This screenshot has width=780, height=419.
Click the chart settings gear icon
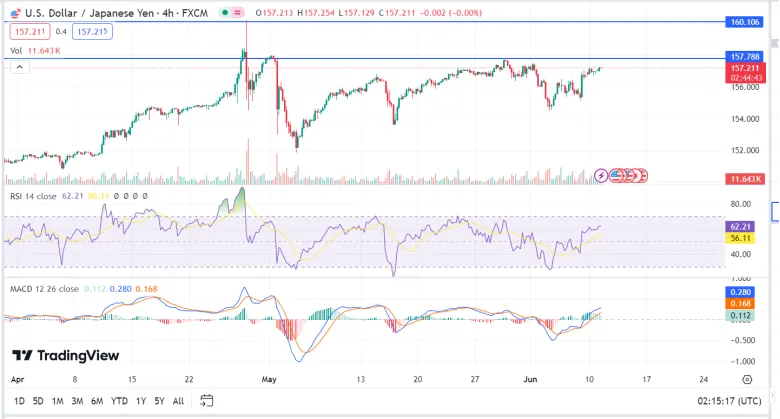click(747, 380)
